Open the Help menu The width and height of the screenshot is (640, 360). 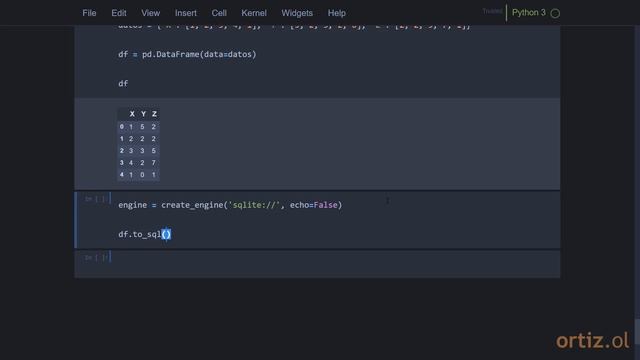336,13
